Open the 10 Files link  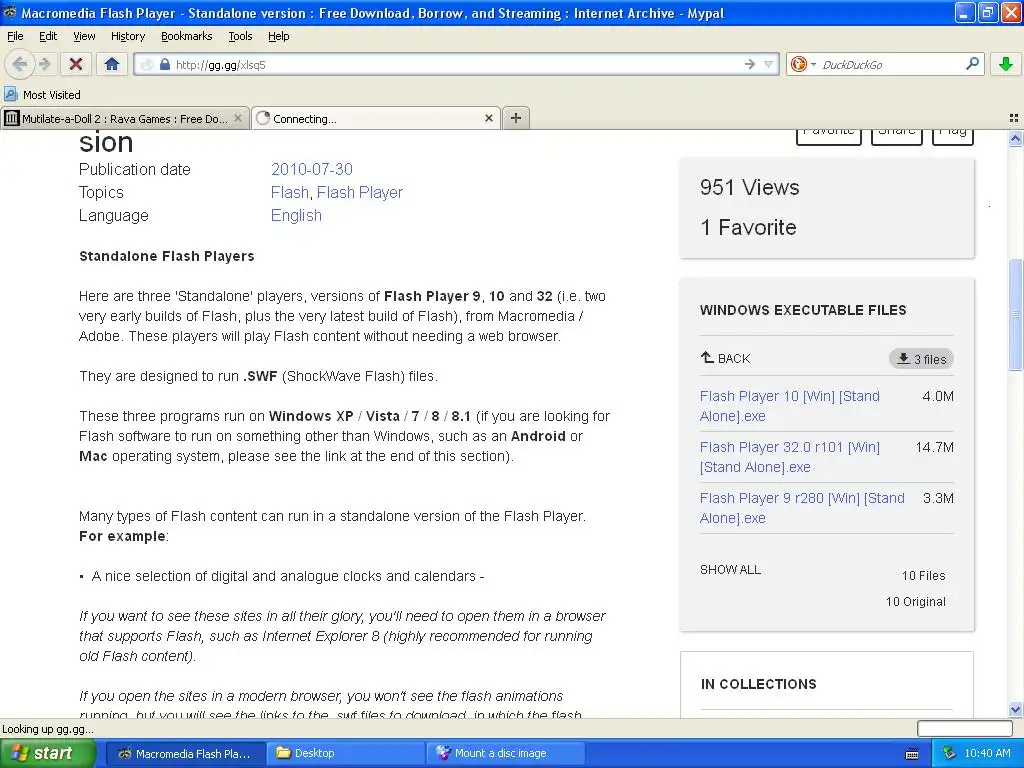click(923, 575)
